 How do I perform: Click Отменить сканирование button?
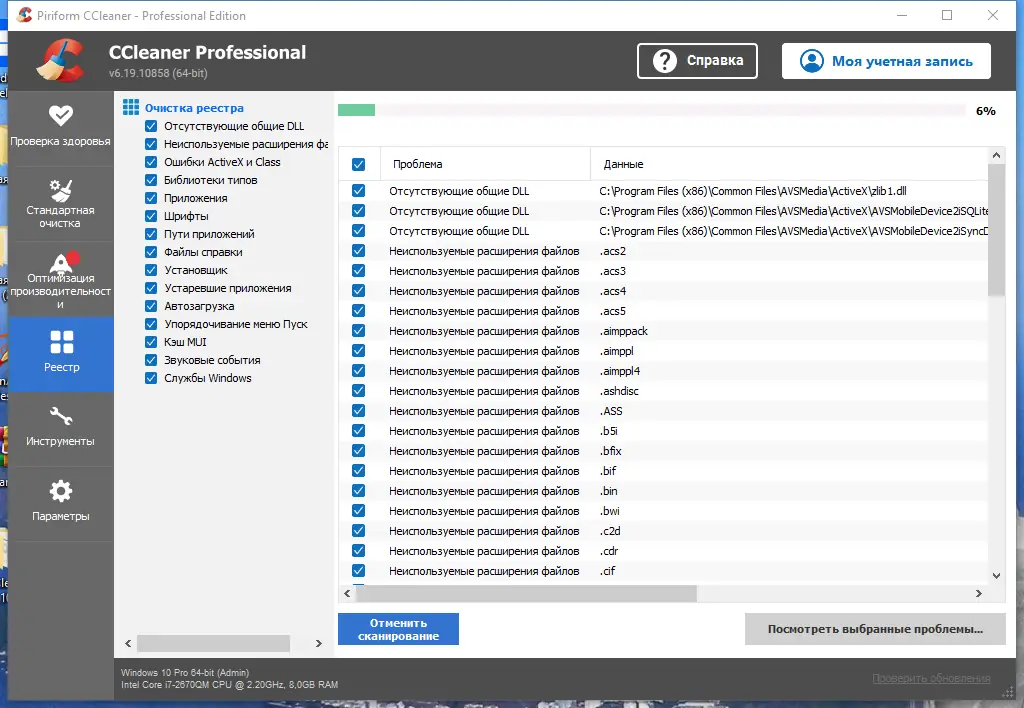pos(398,629)
